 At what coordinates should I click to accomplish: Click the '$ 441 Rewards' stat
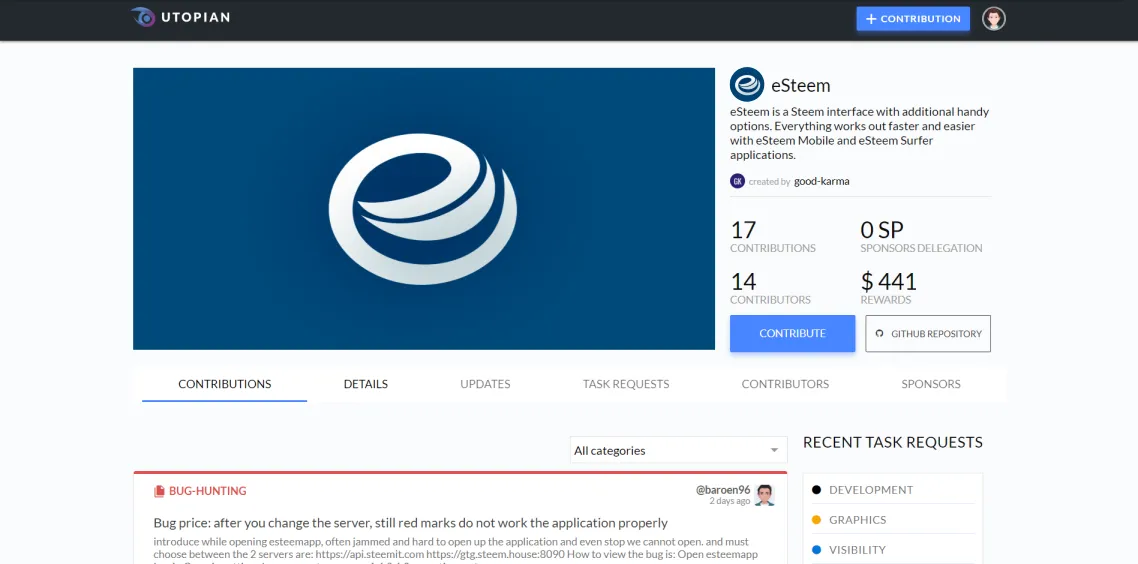pyautogui.click(x=889, y=288)
